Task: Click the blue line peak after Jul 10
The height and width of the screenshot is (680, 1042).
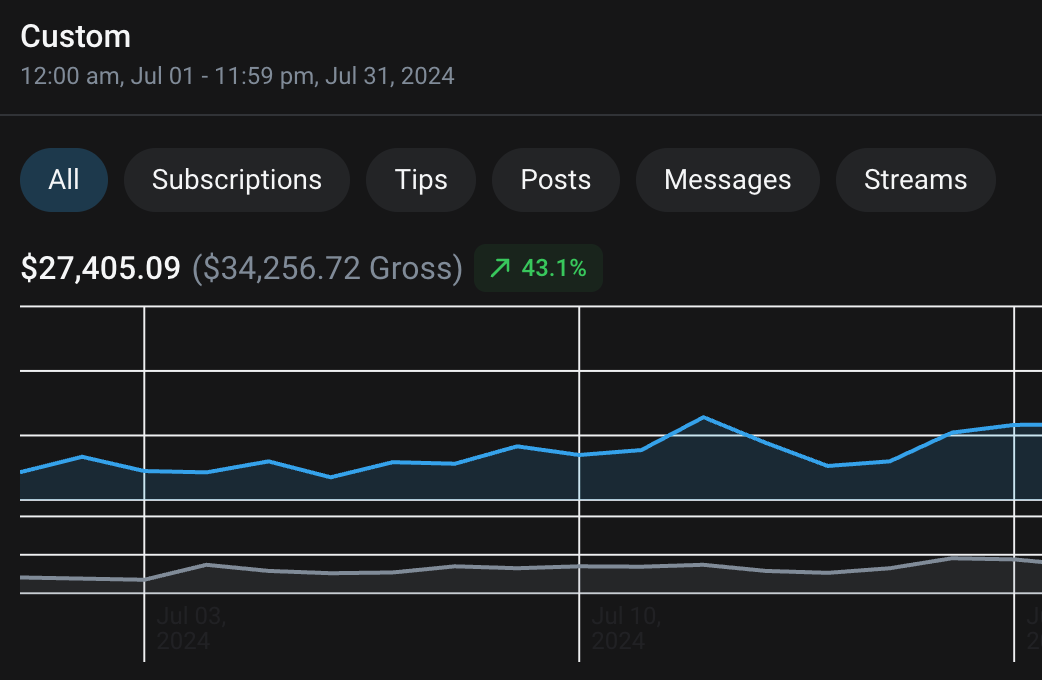Action: (703, 417)
